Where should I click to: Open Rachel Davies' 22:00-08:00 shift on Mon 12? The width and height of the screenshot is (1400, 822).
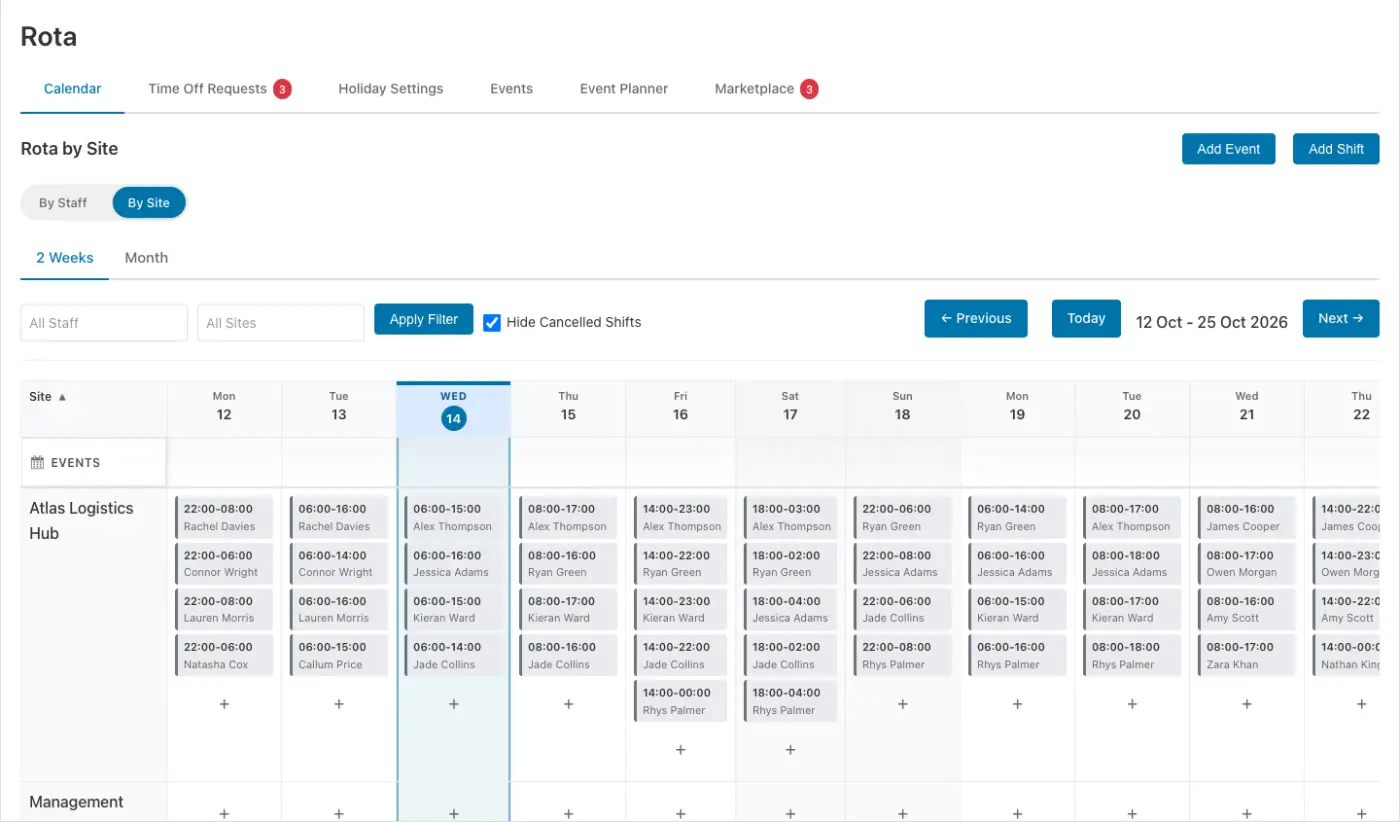point(224,517)
